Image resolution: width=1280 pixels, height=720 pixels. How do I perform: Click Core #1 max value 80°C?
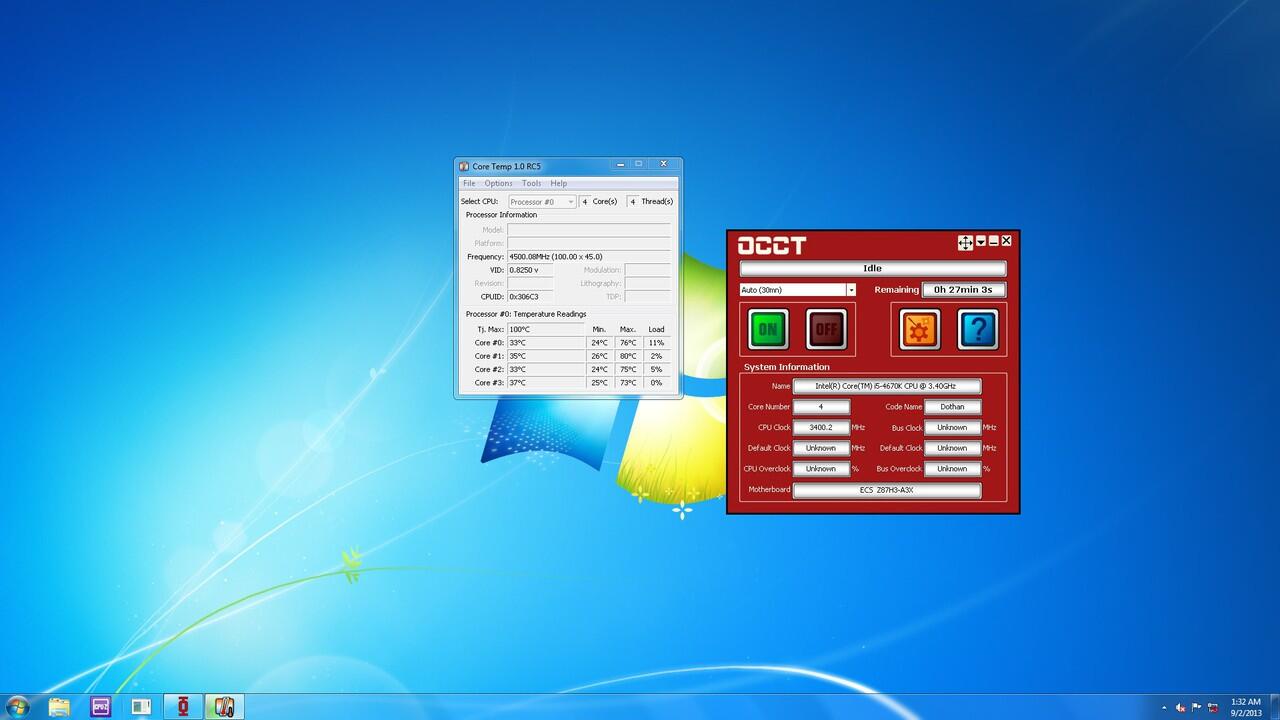coord(628,356)
